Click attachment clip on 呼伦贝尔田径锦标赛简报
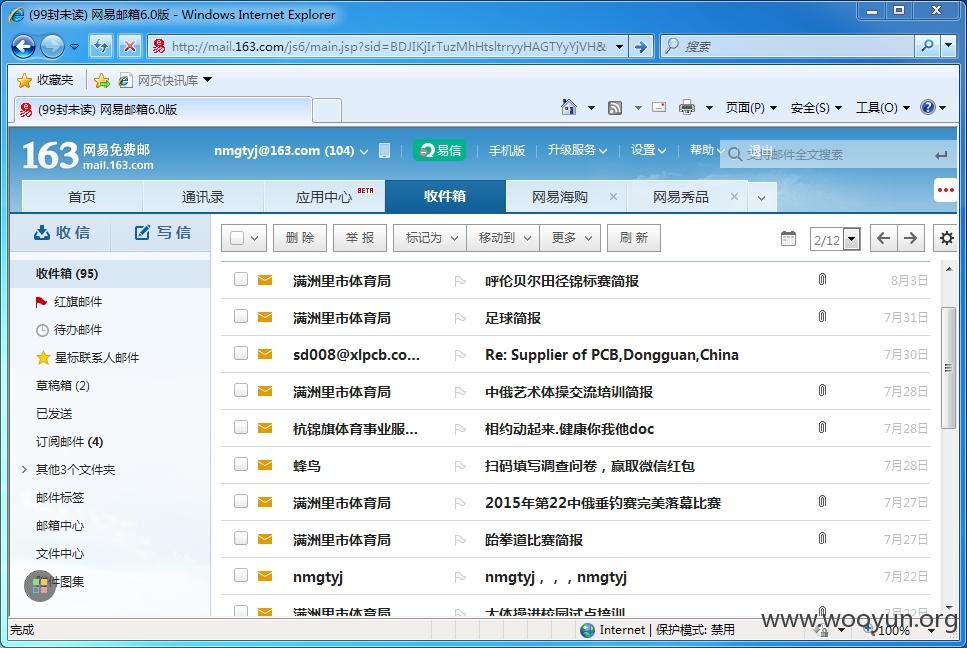The image size is (967, 648). 822,280
